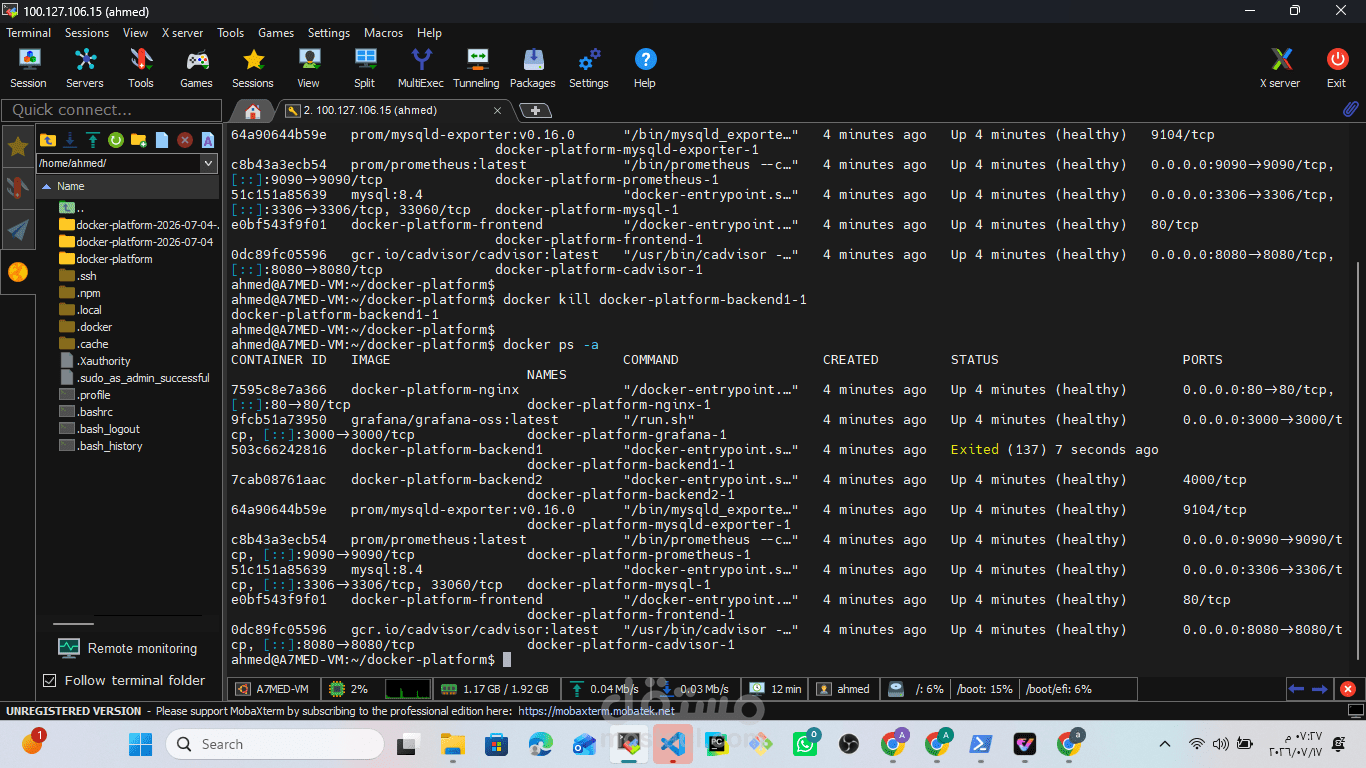
Task: Open the Tunneling tool
Action: [x=476, y=68]
